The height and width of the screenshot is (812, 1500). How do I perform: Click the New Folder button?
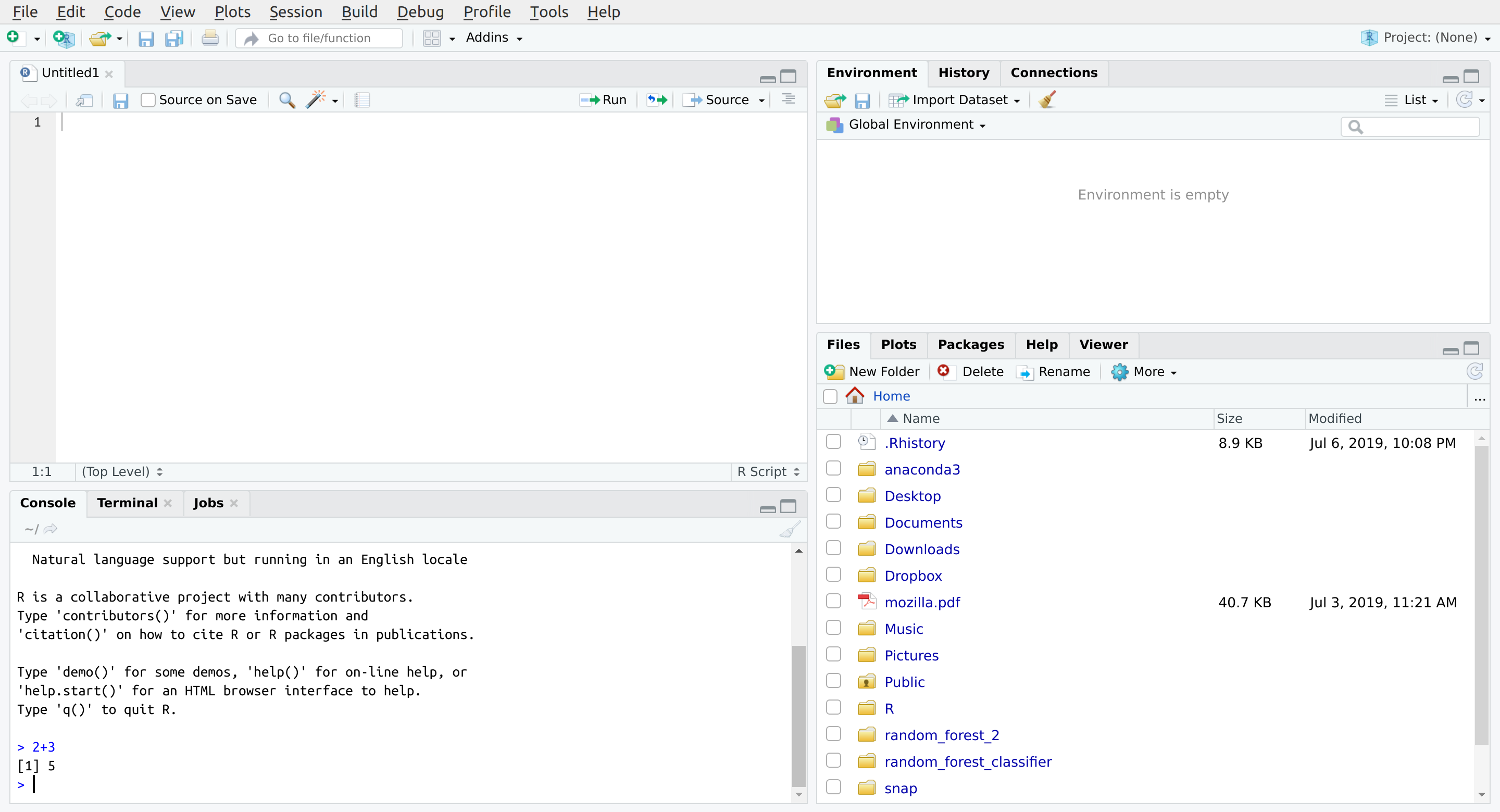[872, 372]
